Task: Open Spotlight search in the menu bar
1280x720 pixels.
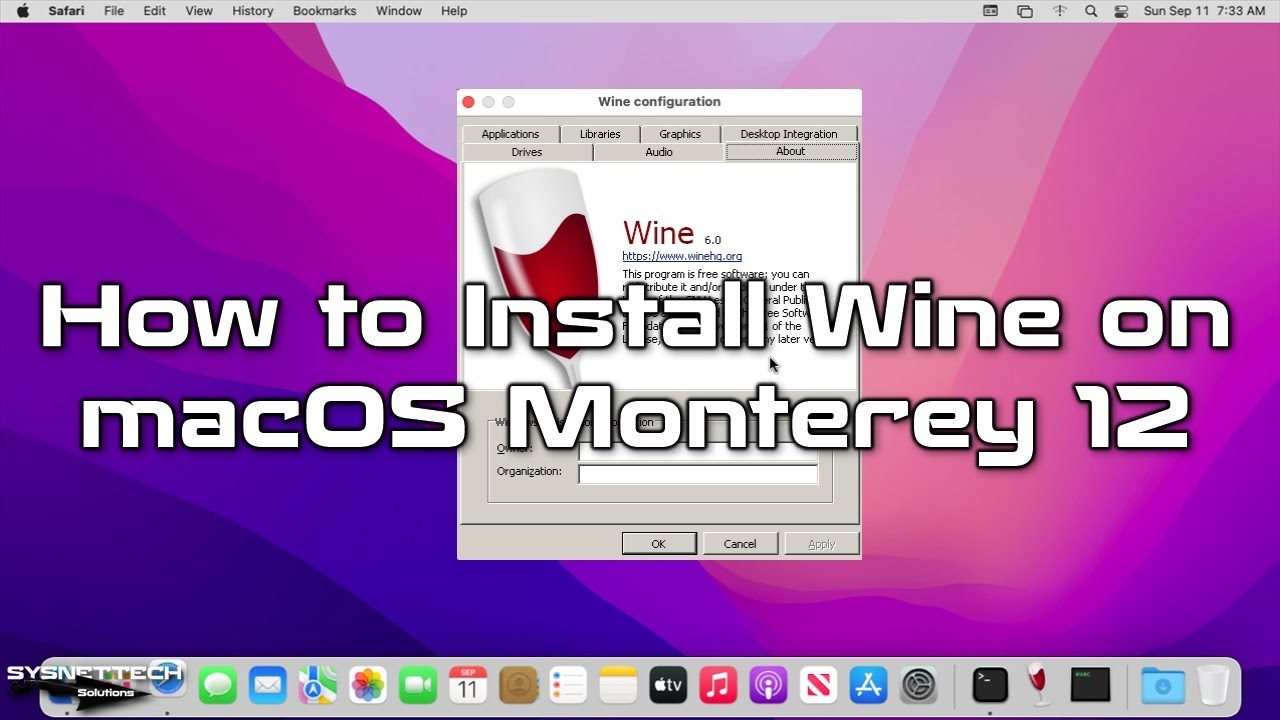Action: click(1091, 11)
